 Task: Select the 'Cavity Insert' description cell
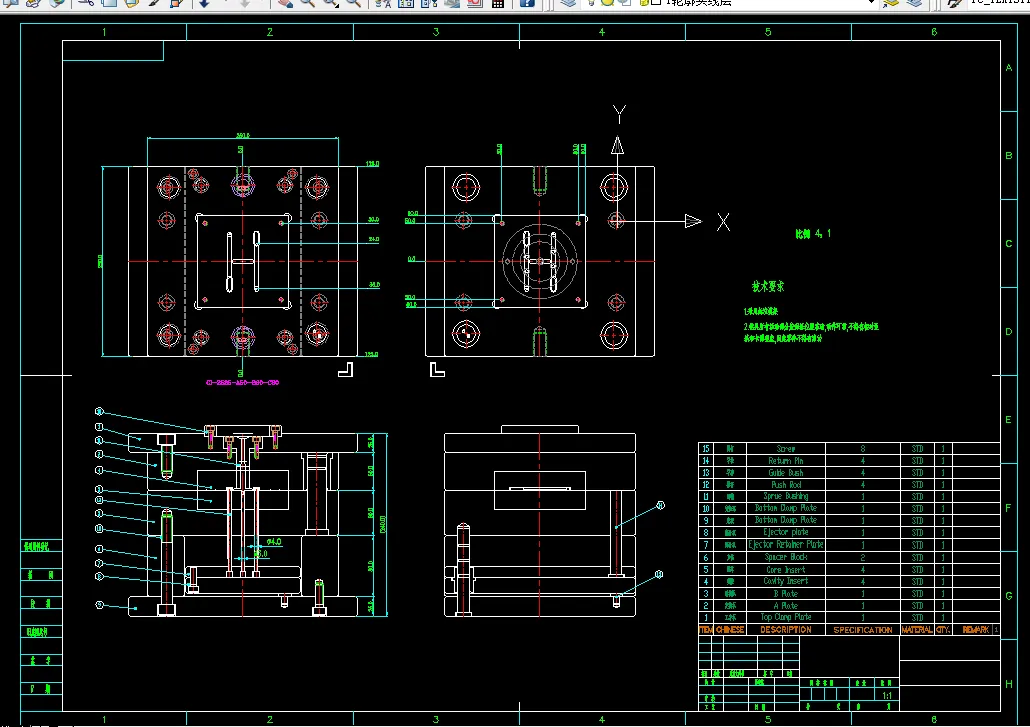786,581
